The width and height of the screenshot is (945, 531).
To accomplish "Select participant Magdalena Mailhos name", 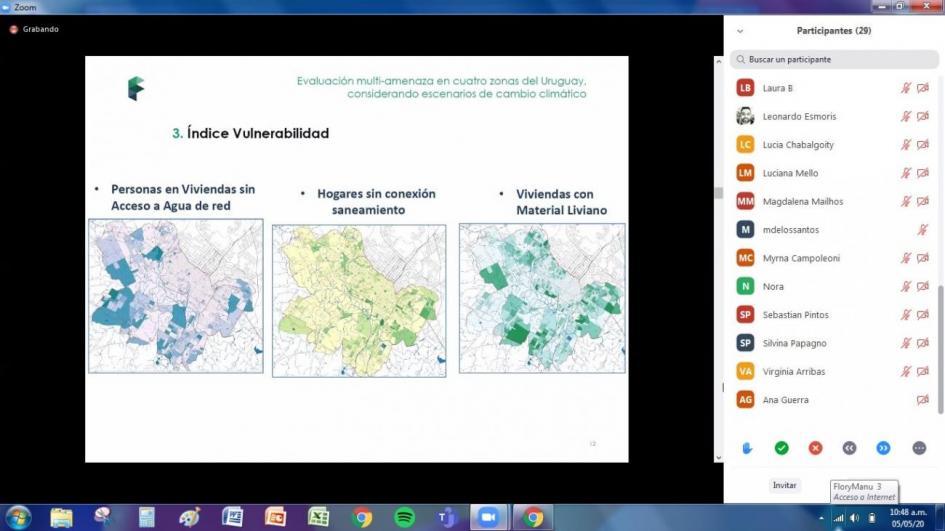I will pos(803,201).
